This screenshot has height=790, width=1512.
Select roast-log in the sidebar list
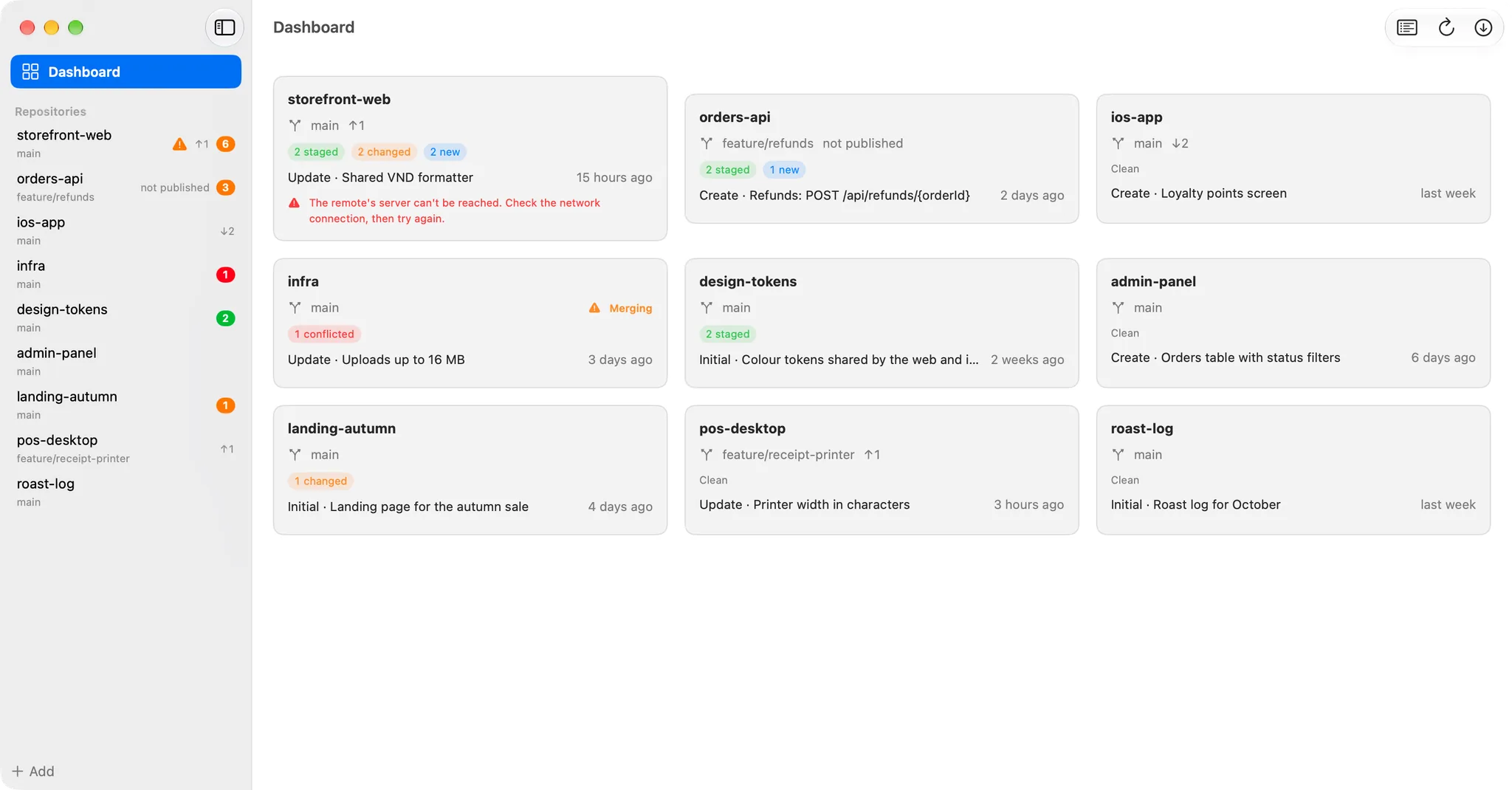(126, 492)
